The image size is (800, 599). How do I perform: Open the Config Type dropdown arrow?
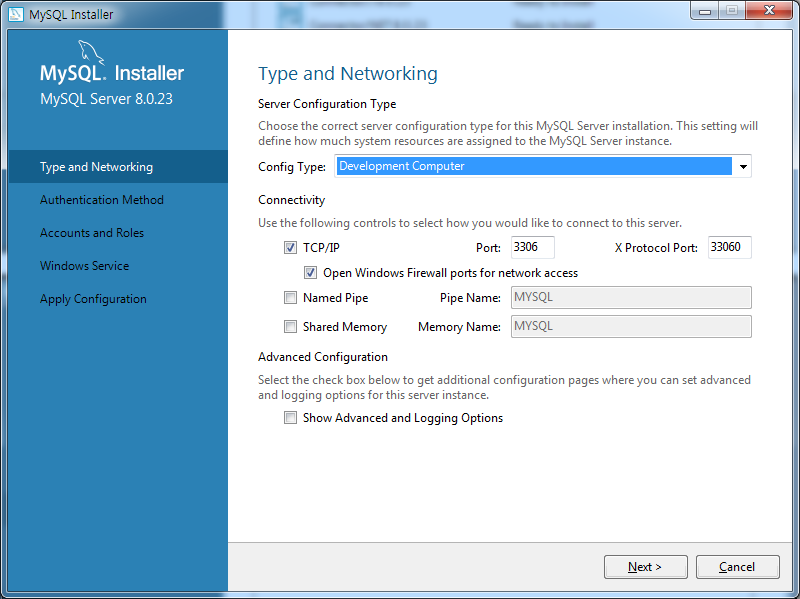[743, 166]
